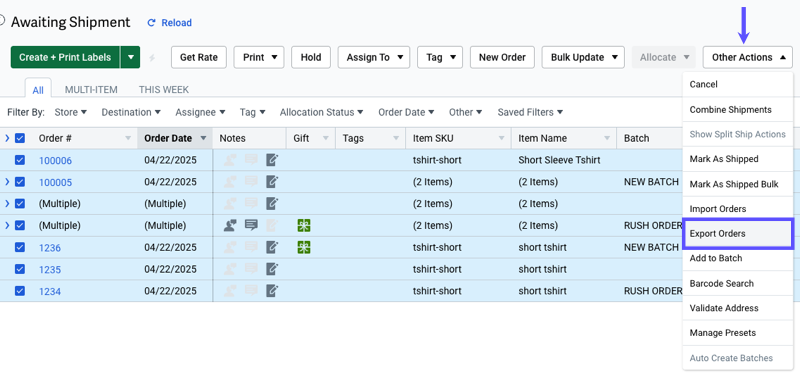Click internal note edit icon for order 1234
This screenshot has width=800, height=374.
click(x=272, y=291)
